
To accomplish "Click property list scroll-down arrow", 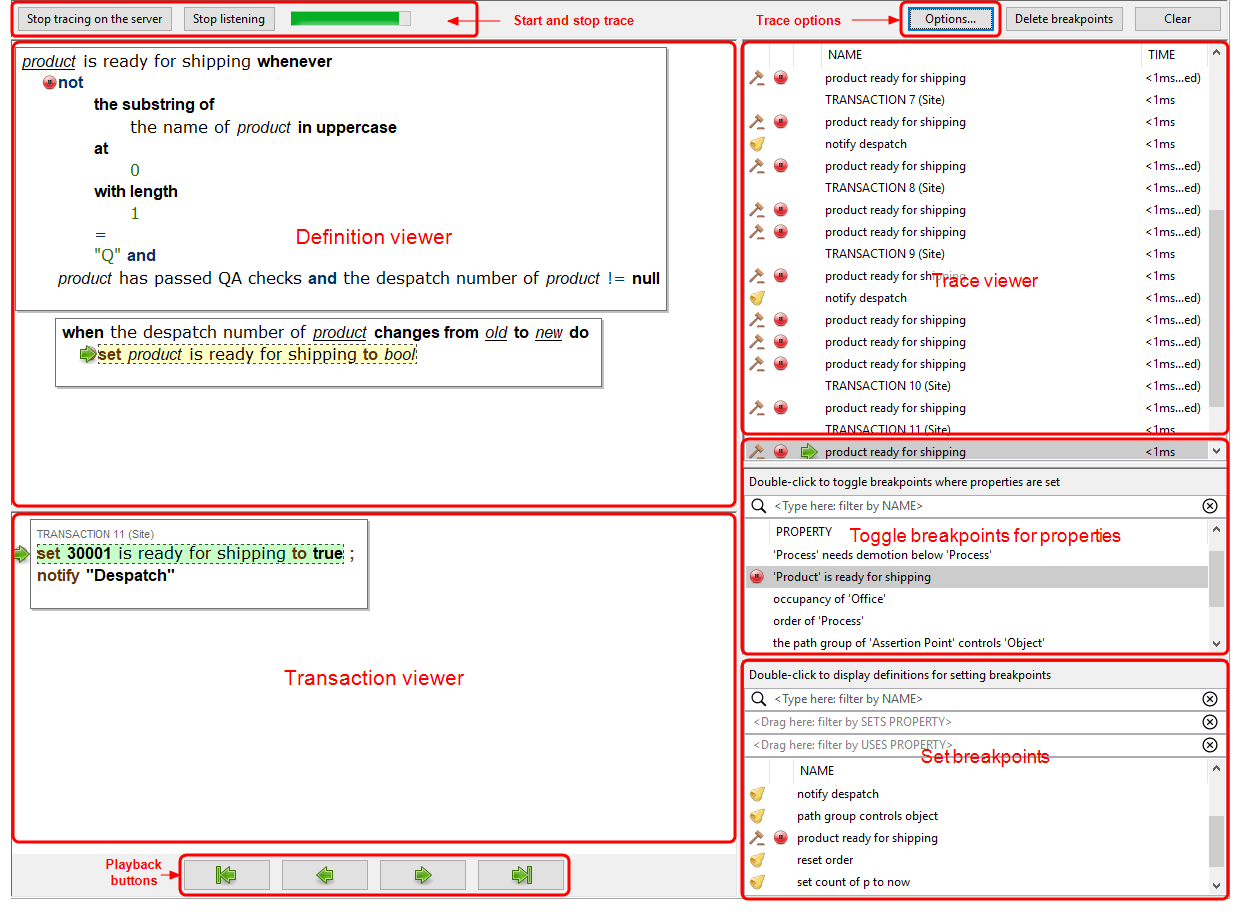I will [1216, 644].
